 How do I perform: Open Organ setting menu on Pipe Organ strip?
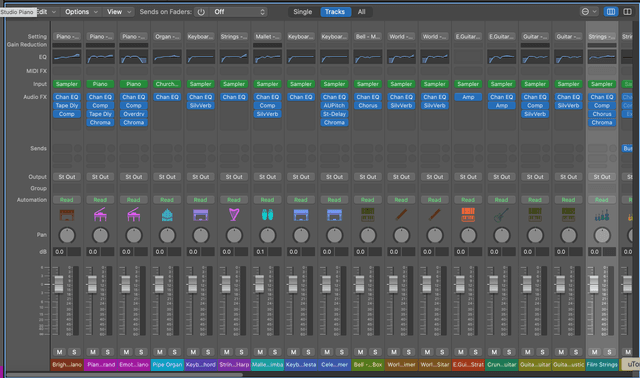click(x=167, y=36)
